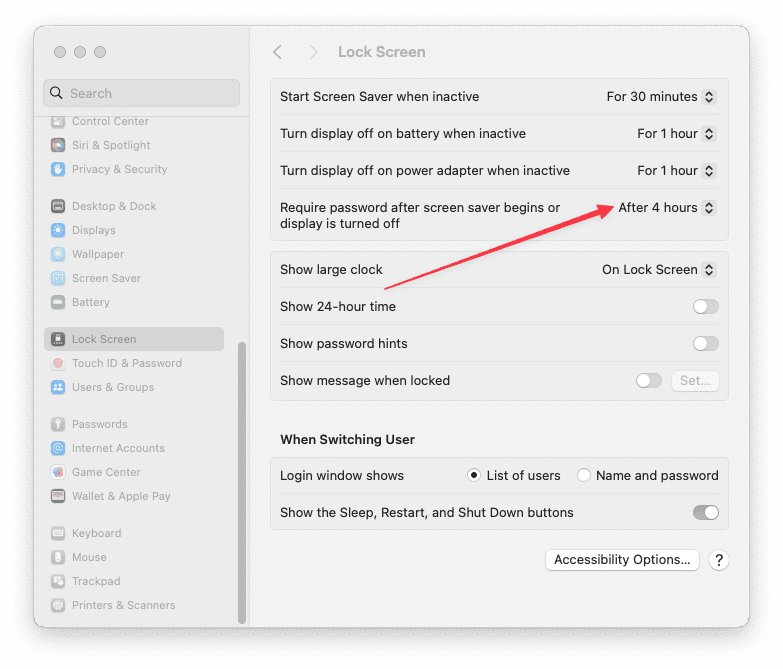Click the Privacy & Security hand icon
The width and height of the screenshot is (783, 669).
coord(58,169)
